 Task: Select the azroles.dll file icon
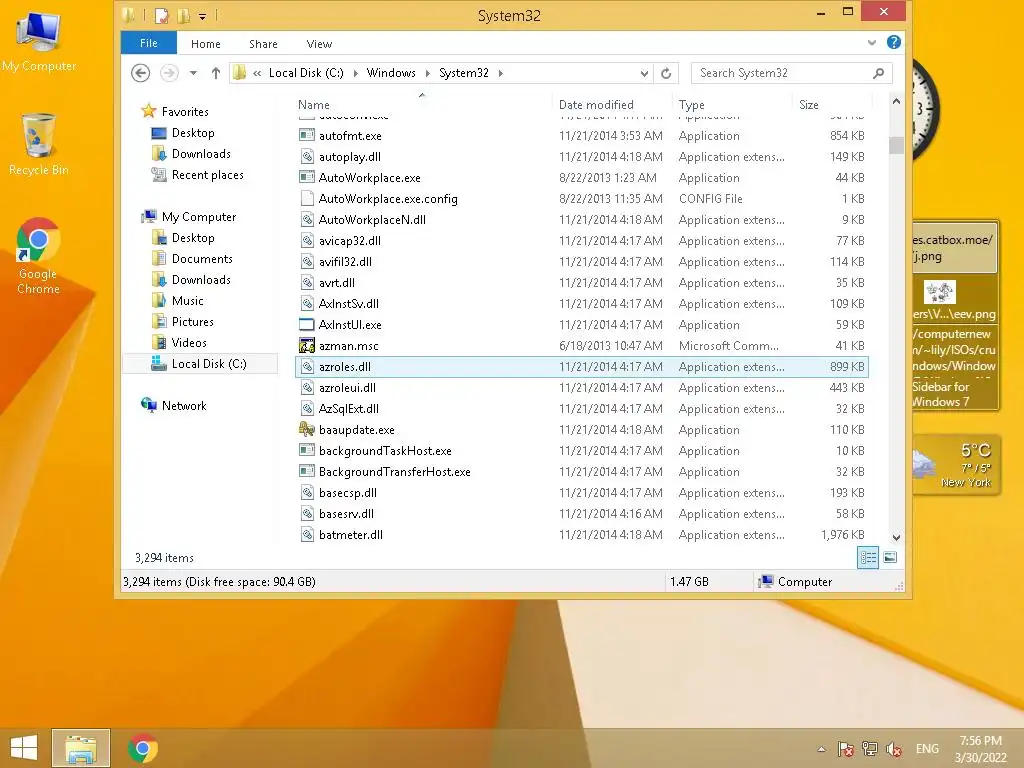[x=307, y=366]
